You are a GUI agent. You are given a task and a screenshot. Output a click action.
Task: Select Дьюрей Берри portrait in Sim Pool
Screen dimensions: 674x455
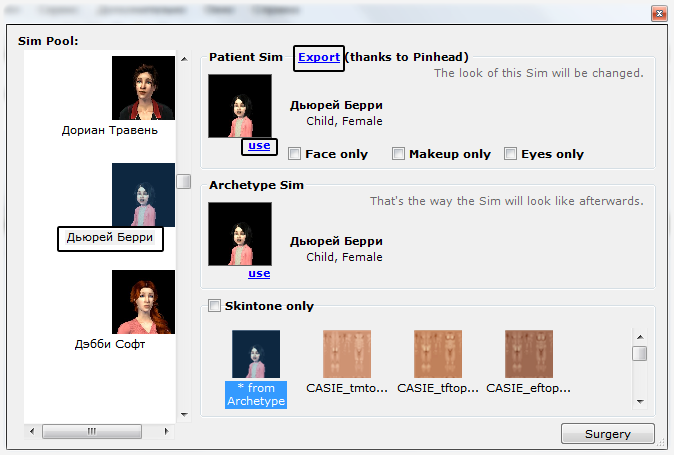pyautogui.click(x=143, y=195)
